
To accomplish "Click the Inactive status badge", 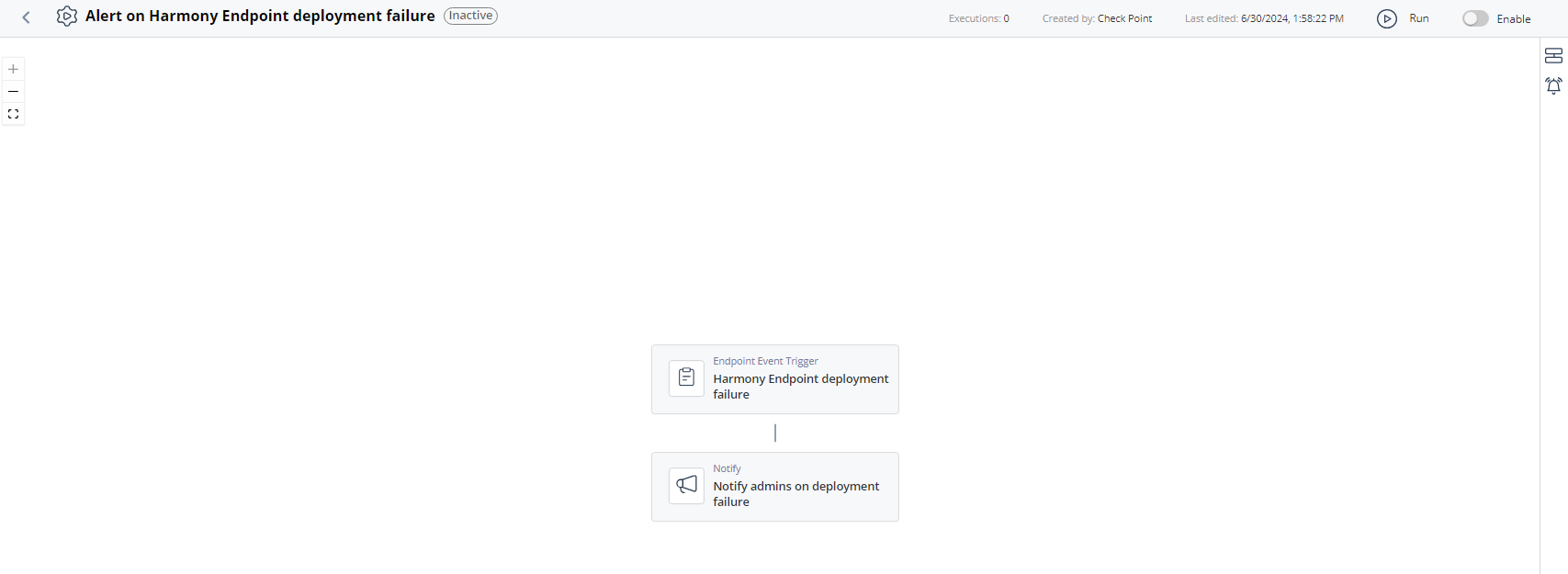I will (470, 16).
